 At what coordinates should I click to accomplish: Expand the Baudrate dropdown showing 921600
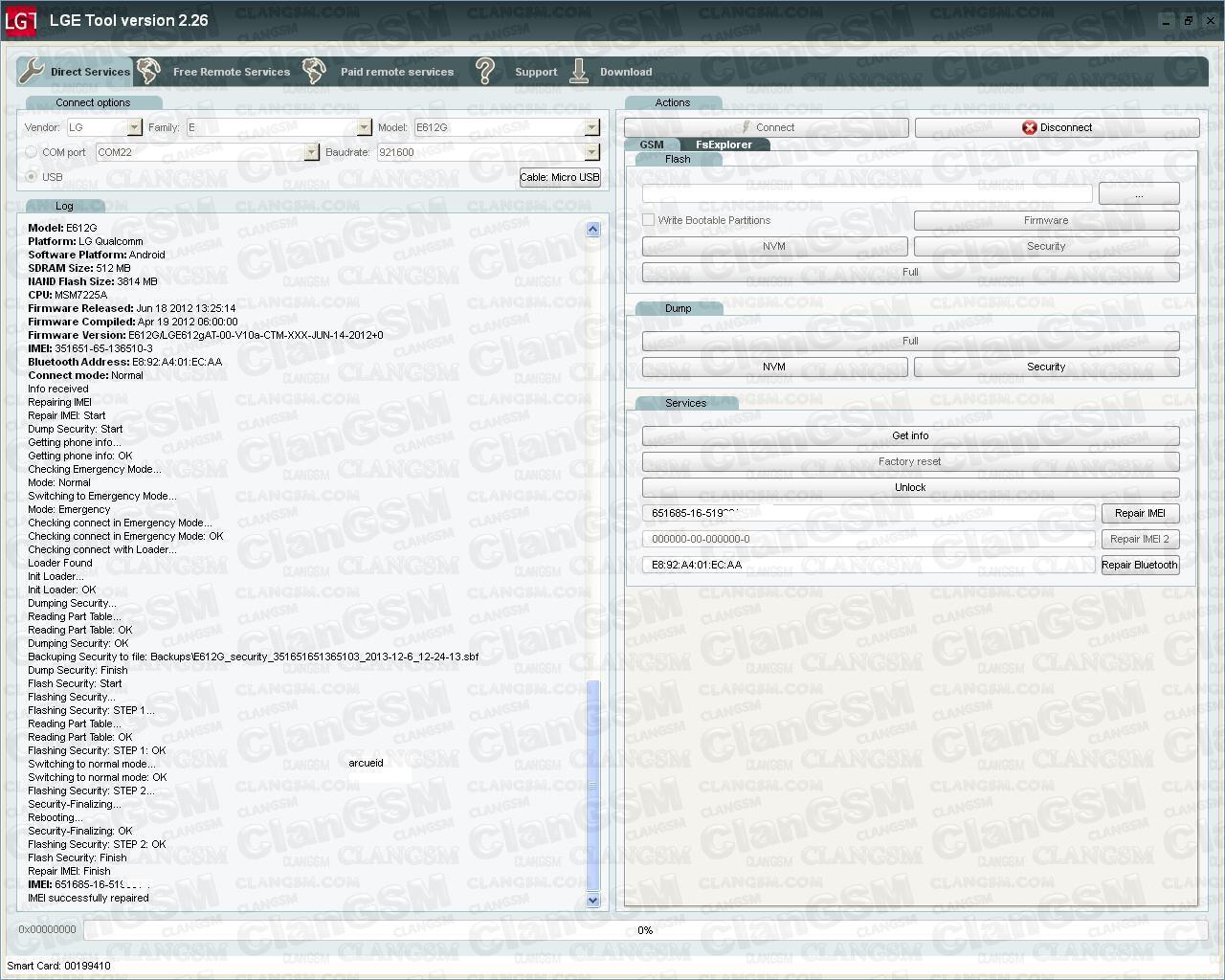tap(591, 152)
